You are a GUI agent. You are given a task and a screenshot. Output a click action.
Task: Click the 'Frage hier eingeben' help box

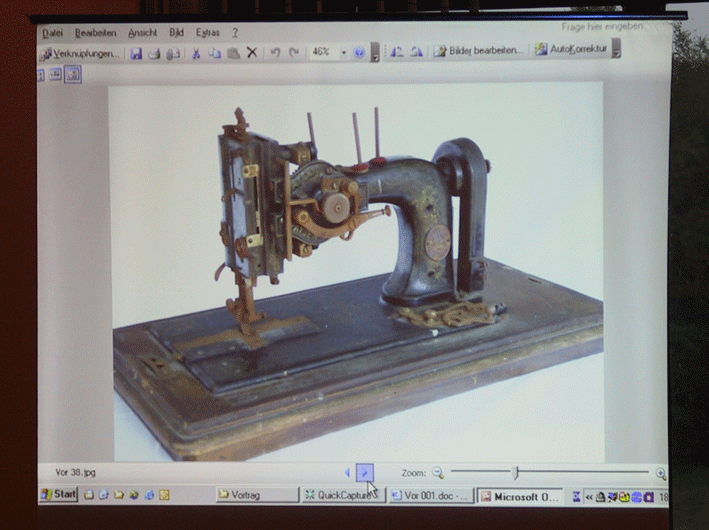(602, 27)
